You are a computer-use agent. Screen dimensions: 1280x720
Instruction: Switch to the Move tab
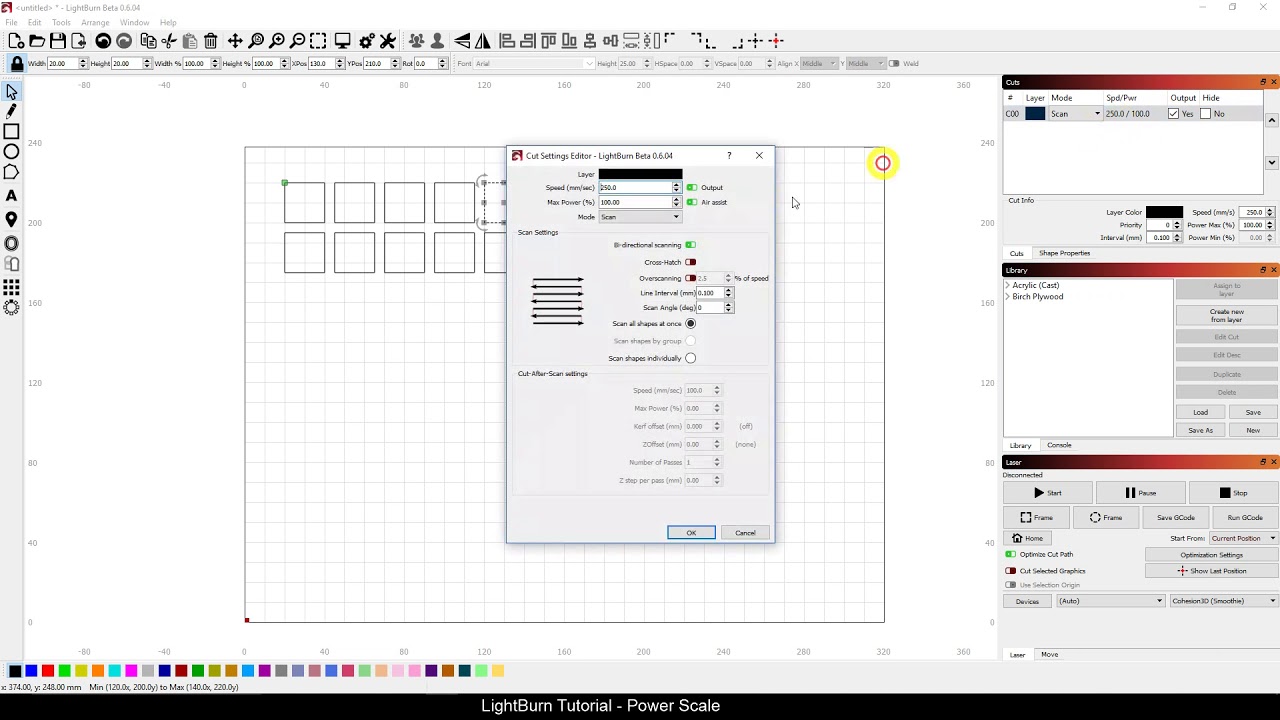tap(1049, 655)
